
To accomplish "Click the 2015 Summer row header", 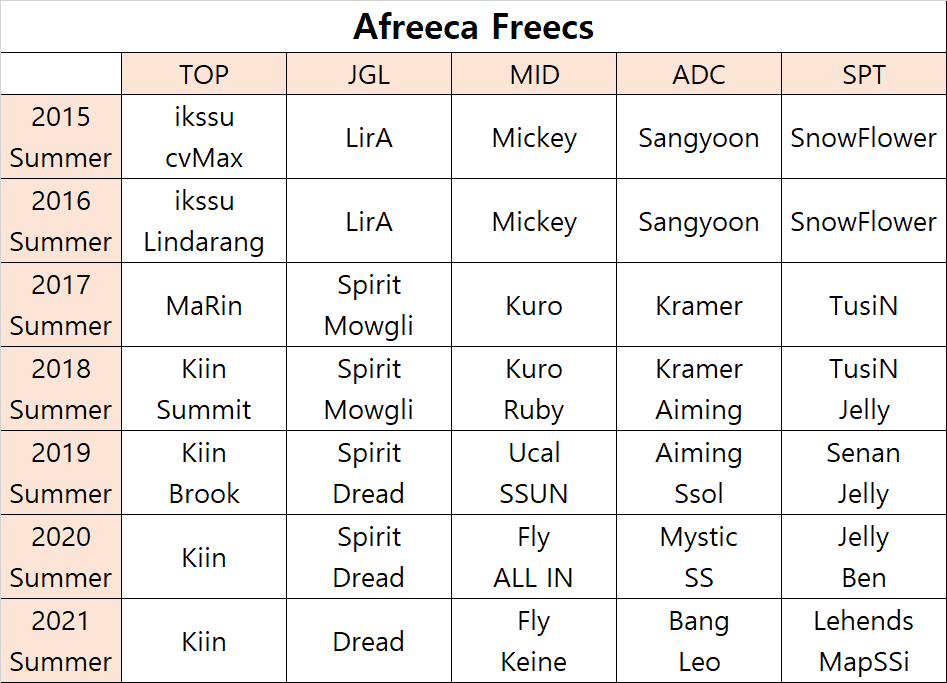I will 61,137.
